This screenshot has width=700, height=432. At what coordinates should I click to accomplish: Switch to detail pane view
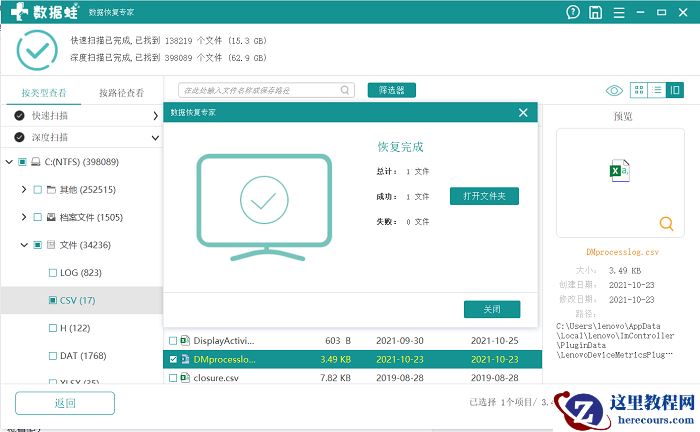(x=675, y=90)
